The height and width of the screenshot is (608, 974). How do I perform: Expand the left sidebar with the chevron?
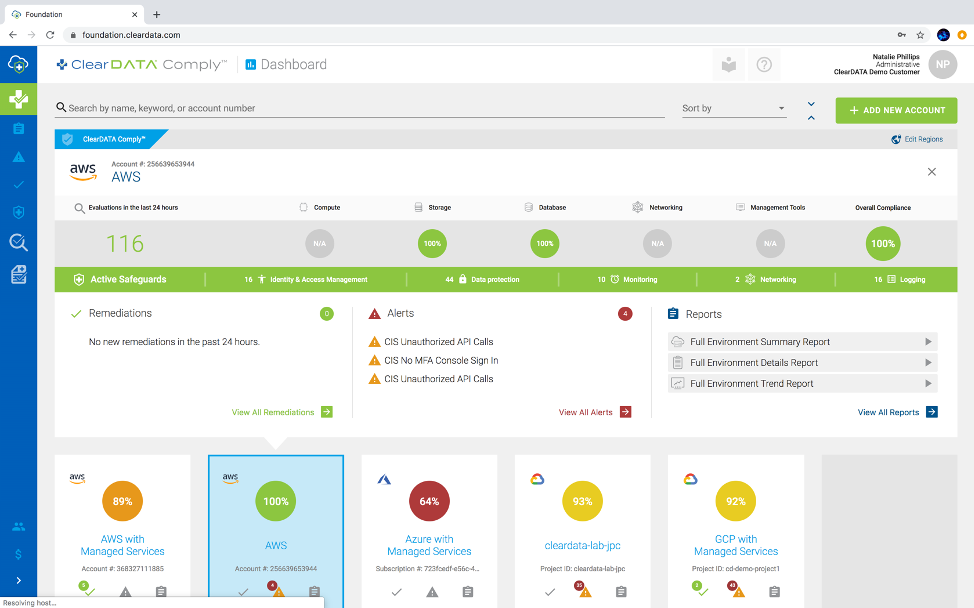(x=19, y=580)
